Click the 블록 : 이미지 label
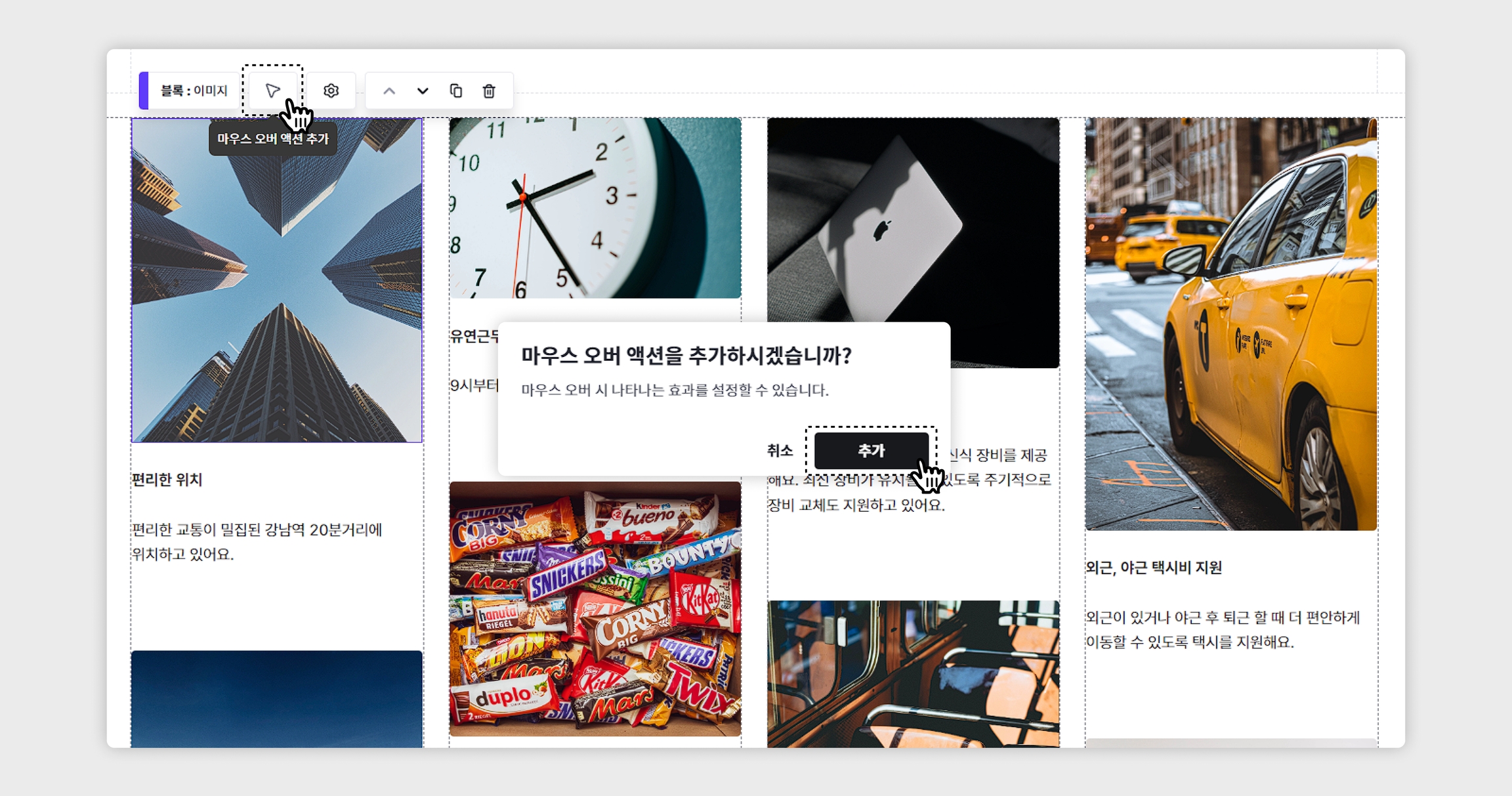This screenshot has width=1512, height=796. pos(194,91)
